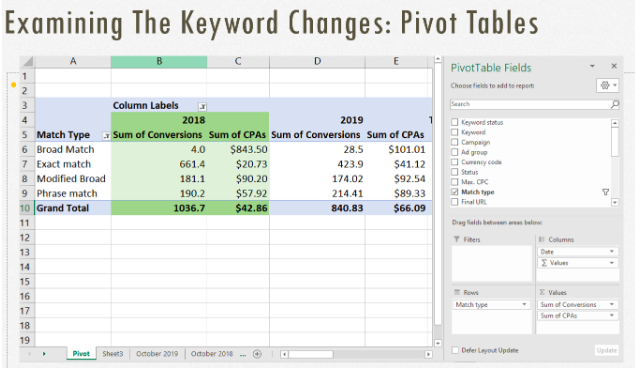
Task: Tick the Keyword status field checkbox
Action: [454, 122]
